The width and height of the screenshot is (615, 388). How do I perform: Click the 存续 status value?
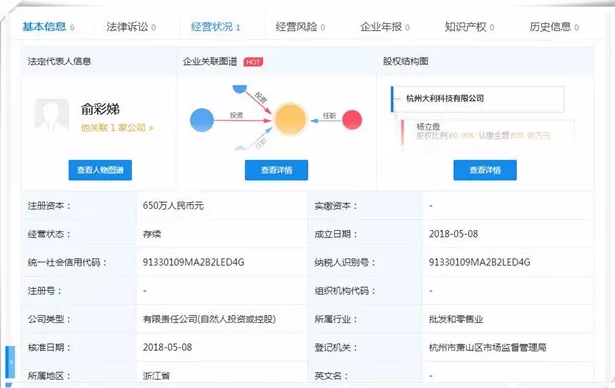click(152, 234)
